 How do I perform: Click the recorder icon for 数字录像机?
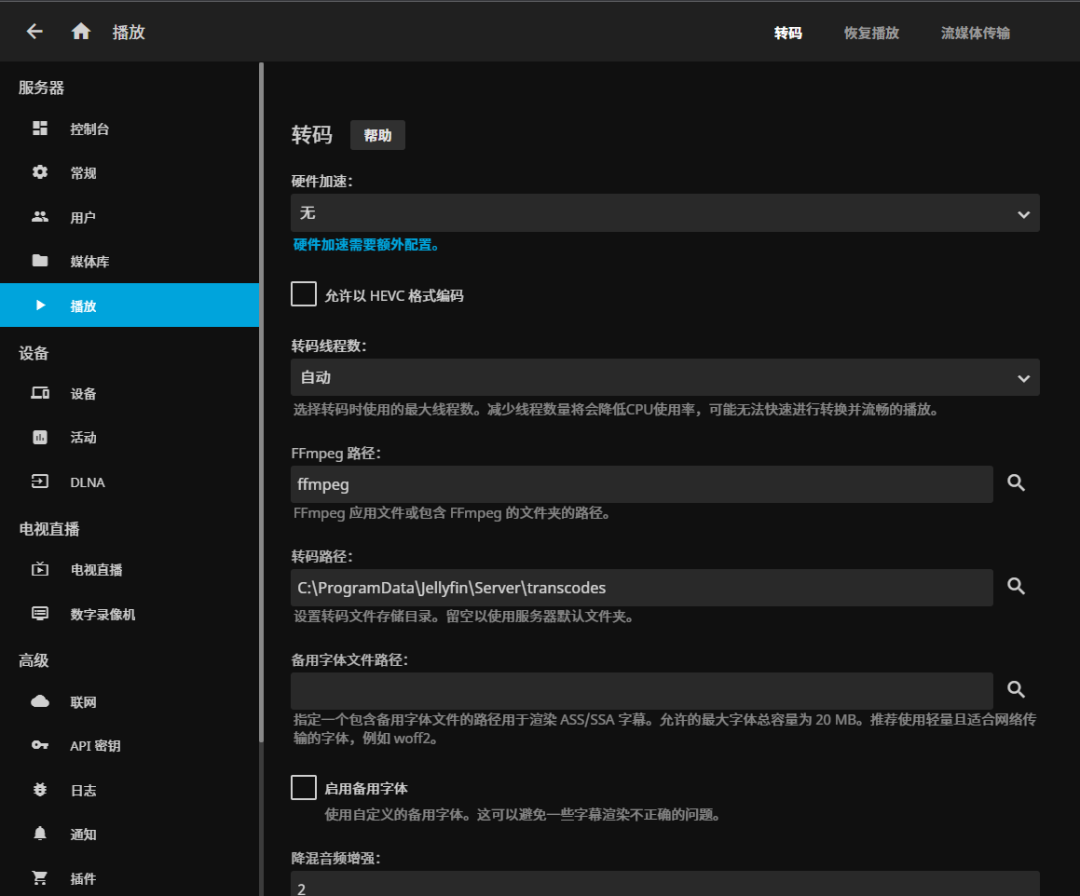[40, 614]
